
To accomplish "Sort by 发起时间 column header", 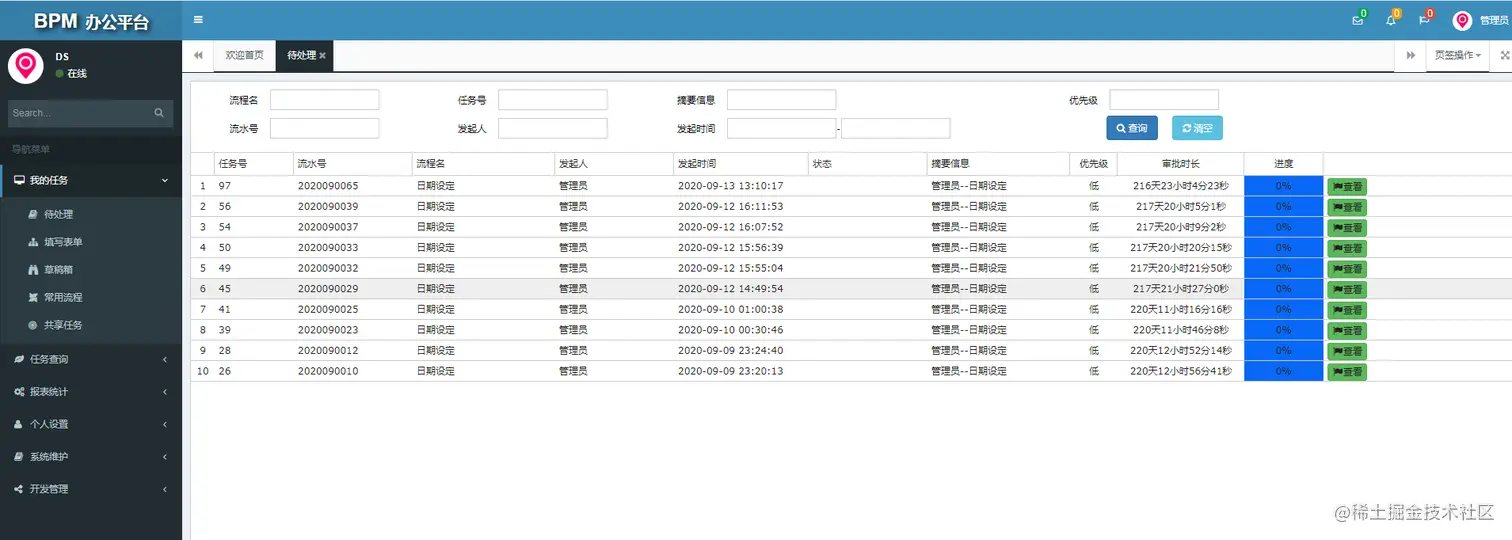I will point(741,163).
